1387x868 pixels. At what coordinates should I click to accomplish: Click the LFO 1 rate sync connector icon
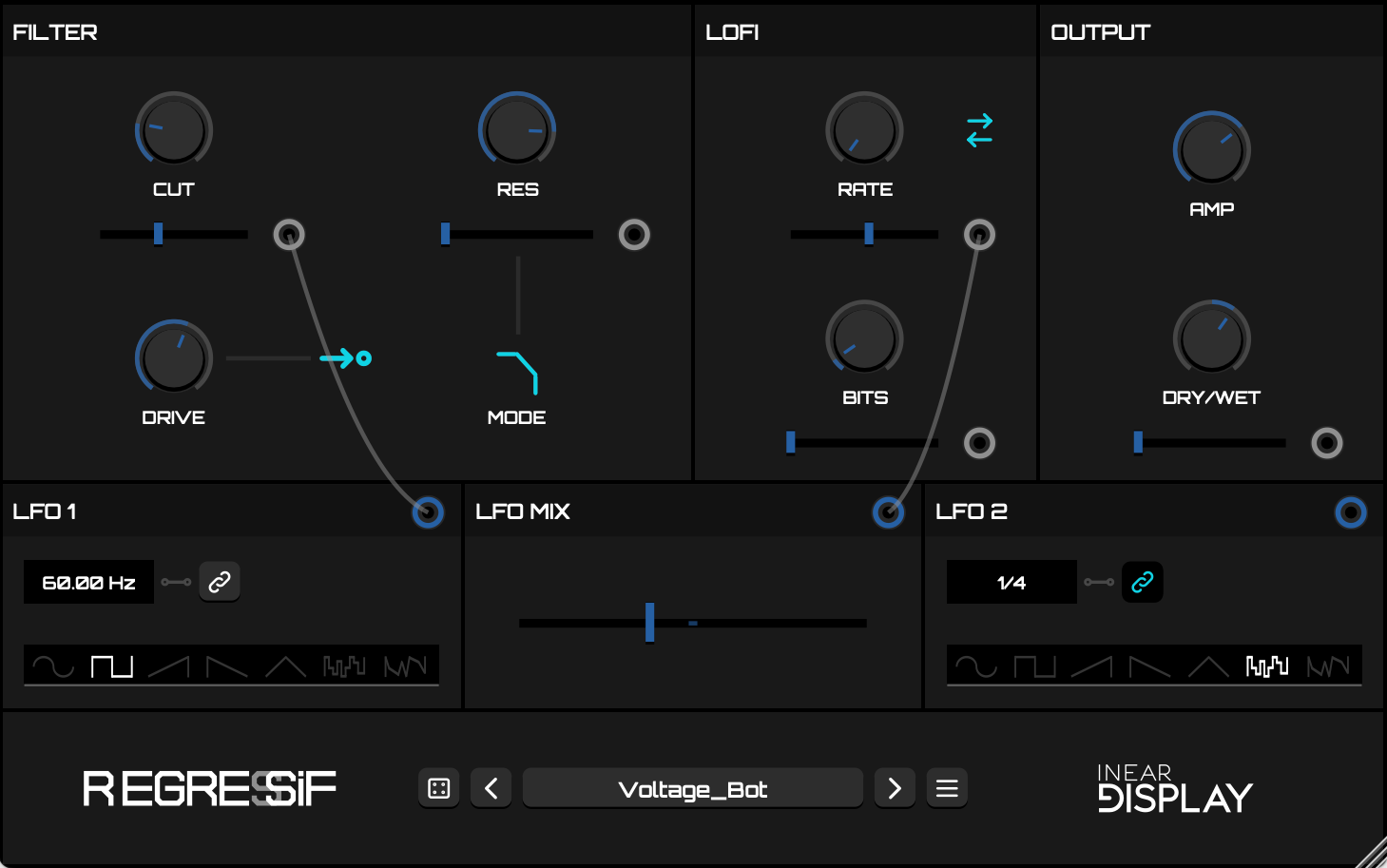coord(176,582)
